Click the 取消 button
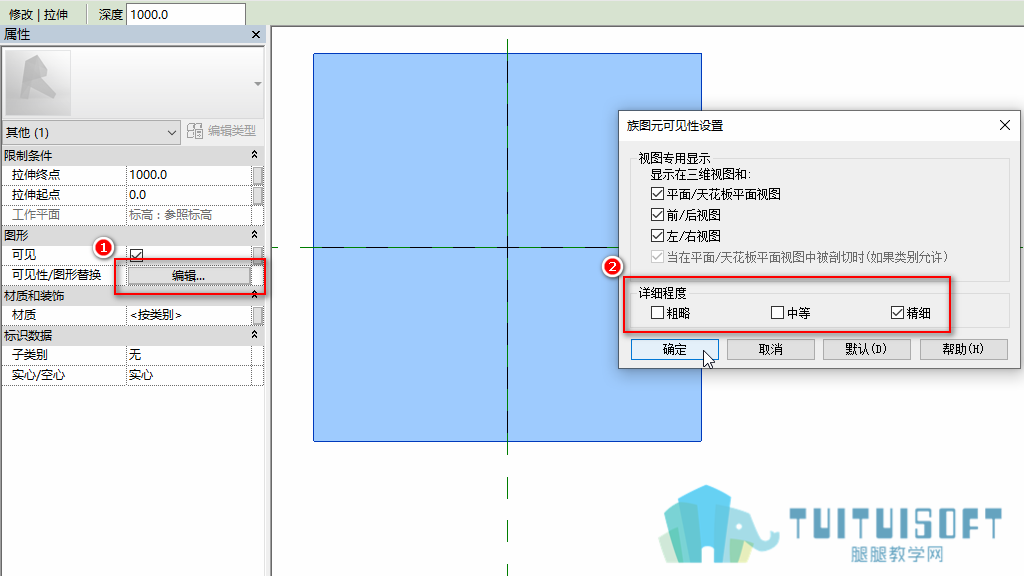 tap(771, 349)
